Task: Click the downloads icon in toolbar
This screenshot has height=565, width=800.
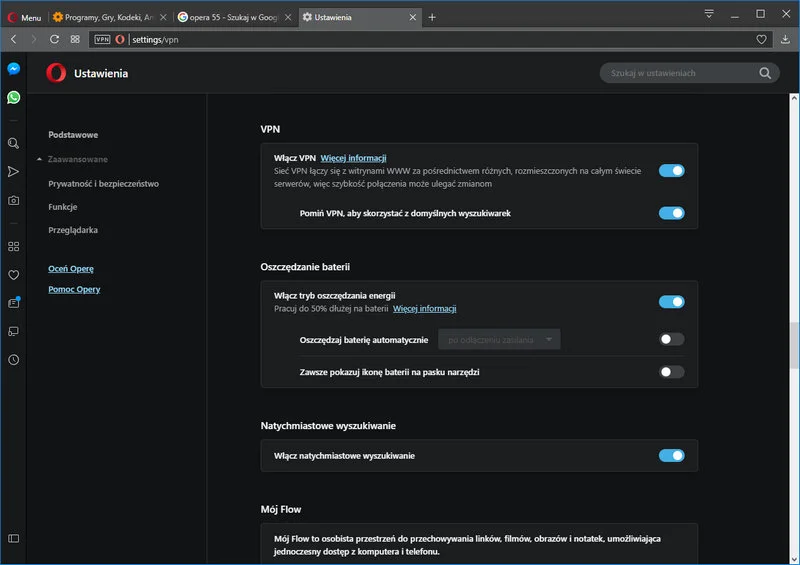Action: 785,39
